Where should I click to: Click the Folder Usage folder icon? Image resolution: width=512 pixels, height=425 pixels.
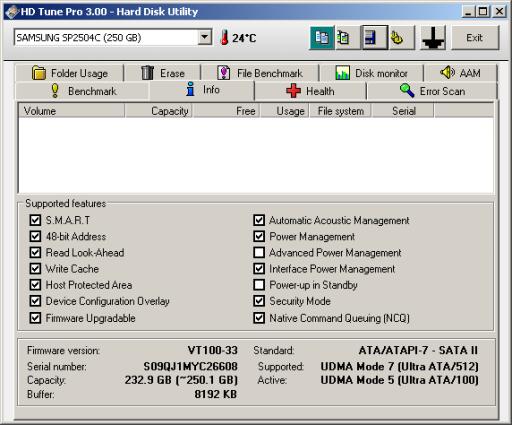tap(39, 73)
